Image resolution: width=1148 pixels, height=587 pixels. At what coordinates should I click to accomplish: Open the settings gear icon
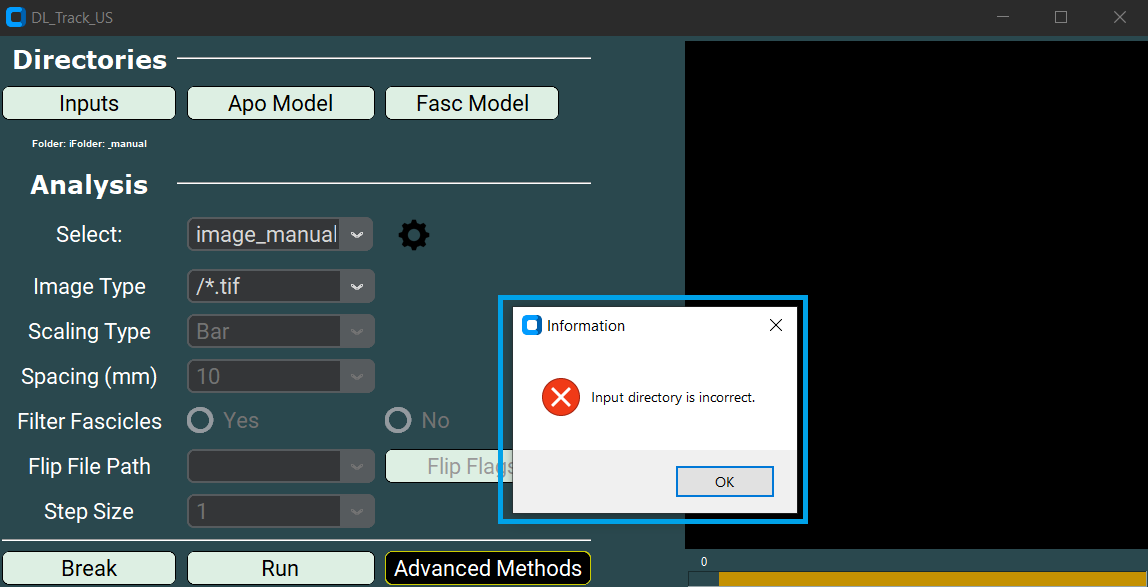(414, 235)
